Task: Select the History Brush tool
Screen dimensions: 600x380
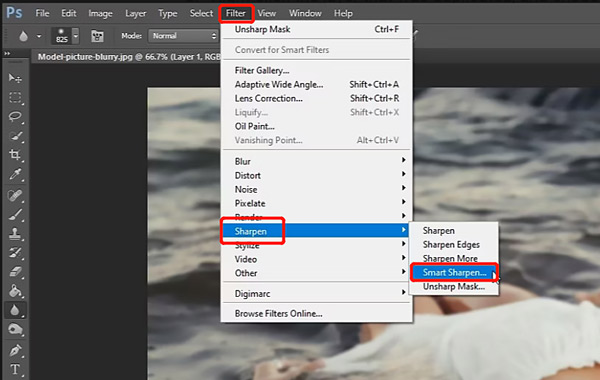Action: click(x=15, y=253)
